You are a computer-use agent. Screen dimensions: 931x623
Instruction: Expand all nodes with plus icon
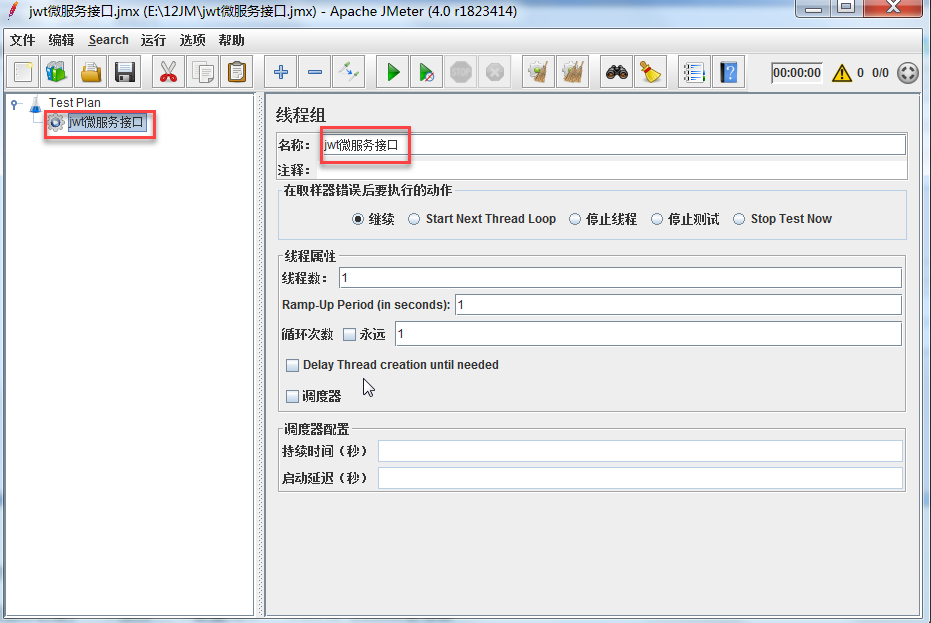click(x=281, y=72)
